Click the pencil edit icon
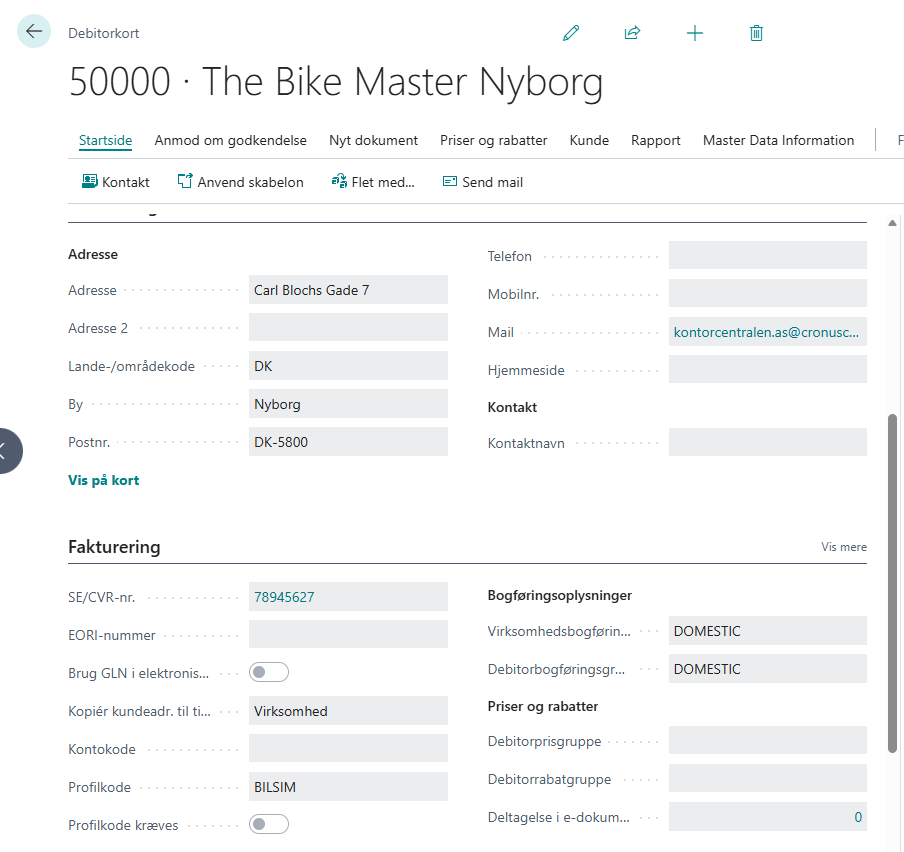The image size is (904, 852). (x=571, y=33)
